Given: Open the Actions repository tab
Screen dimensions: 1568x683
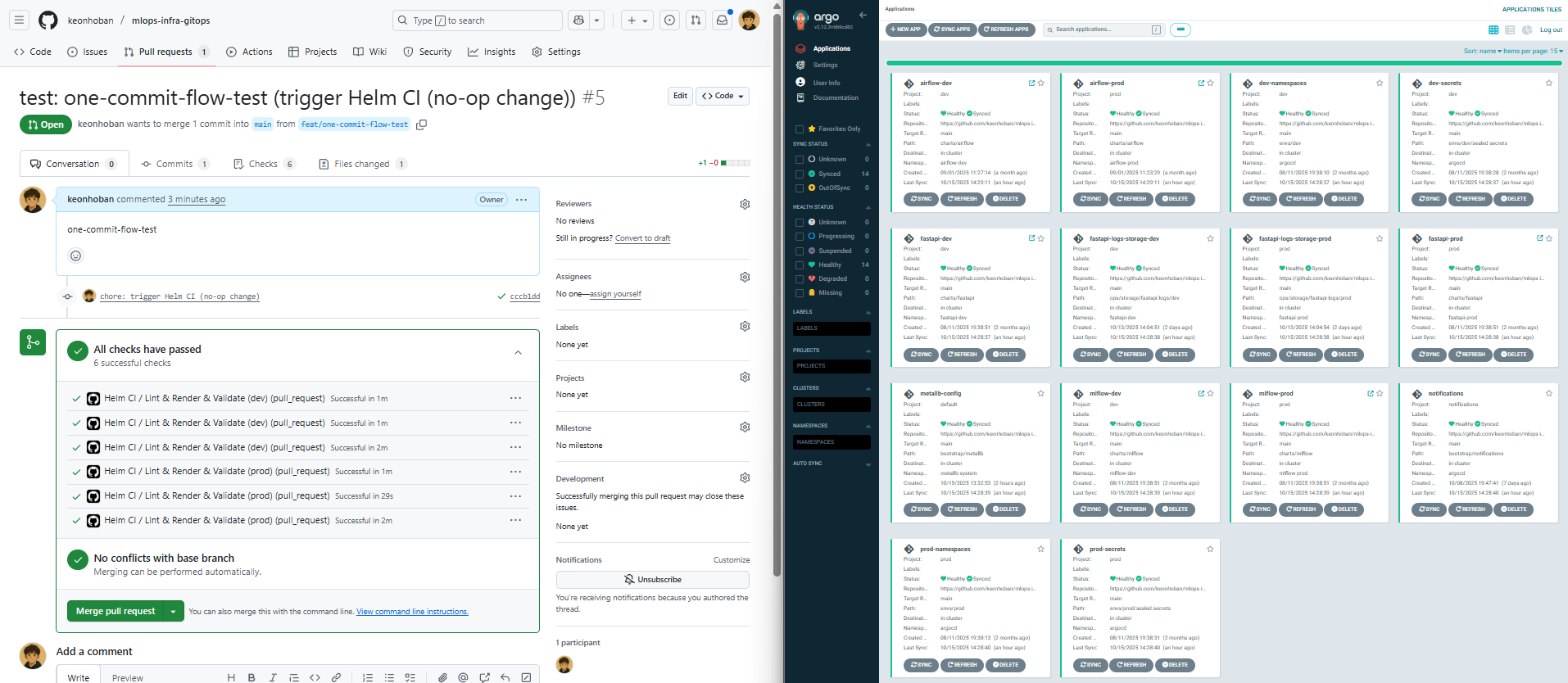Looking at the screenshot, I should point(249,52).
